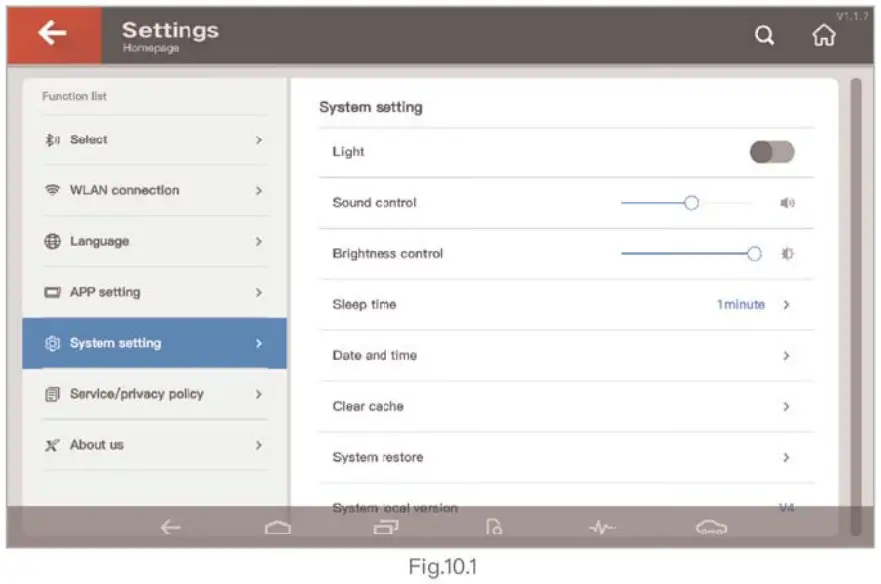Image resolution: width=881 pixels, height=584 pixels.
Task: Go back using the red arrow button
Action: pos(54,34)
